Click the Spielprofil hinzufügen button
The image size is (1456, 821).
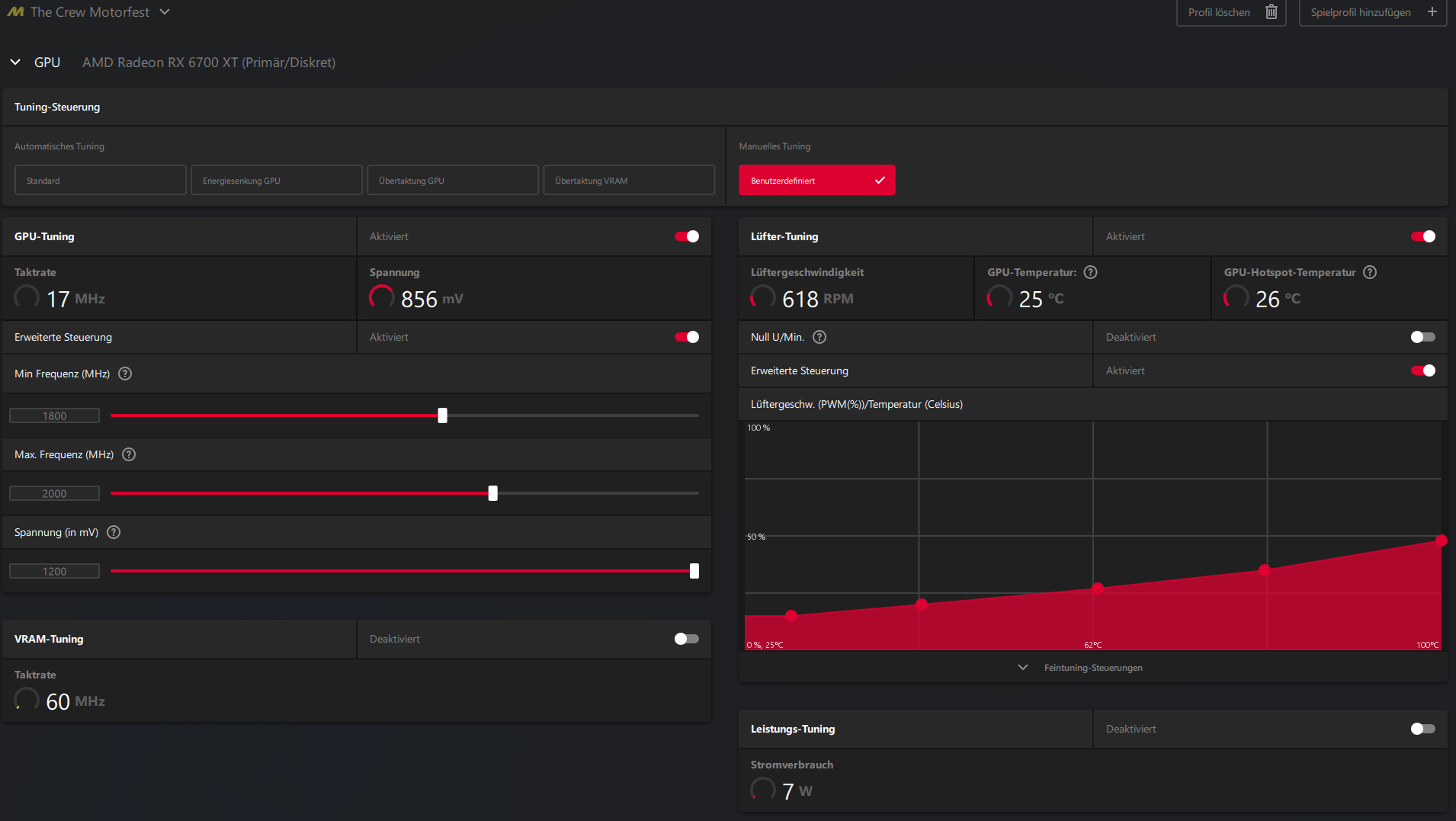pos(1373,12)
